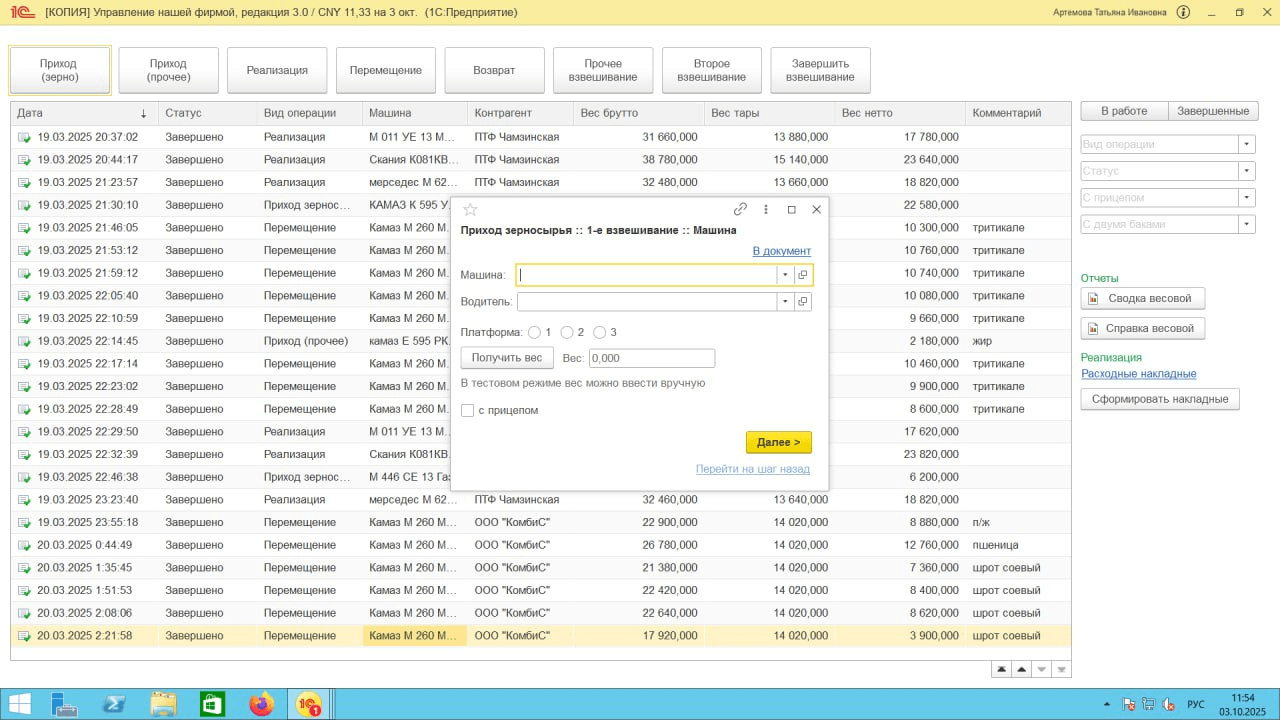Image resolution: width=1280 pixels, height=720 pixels.
Task: Click the Сводка весовой report button
Action: [x=1143, y=298]
